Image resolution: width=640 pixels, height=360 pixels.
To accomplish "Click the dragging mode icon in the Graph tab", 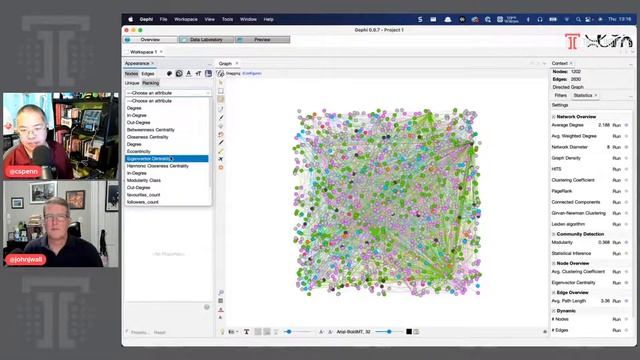I will (221, 73).
